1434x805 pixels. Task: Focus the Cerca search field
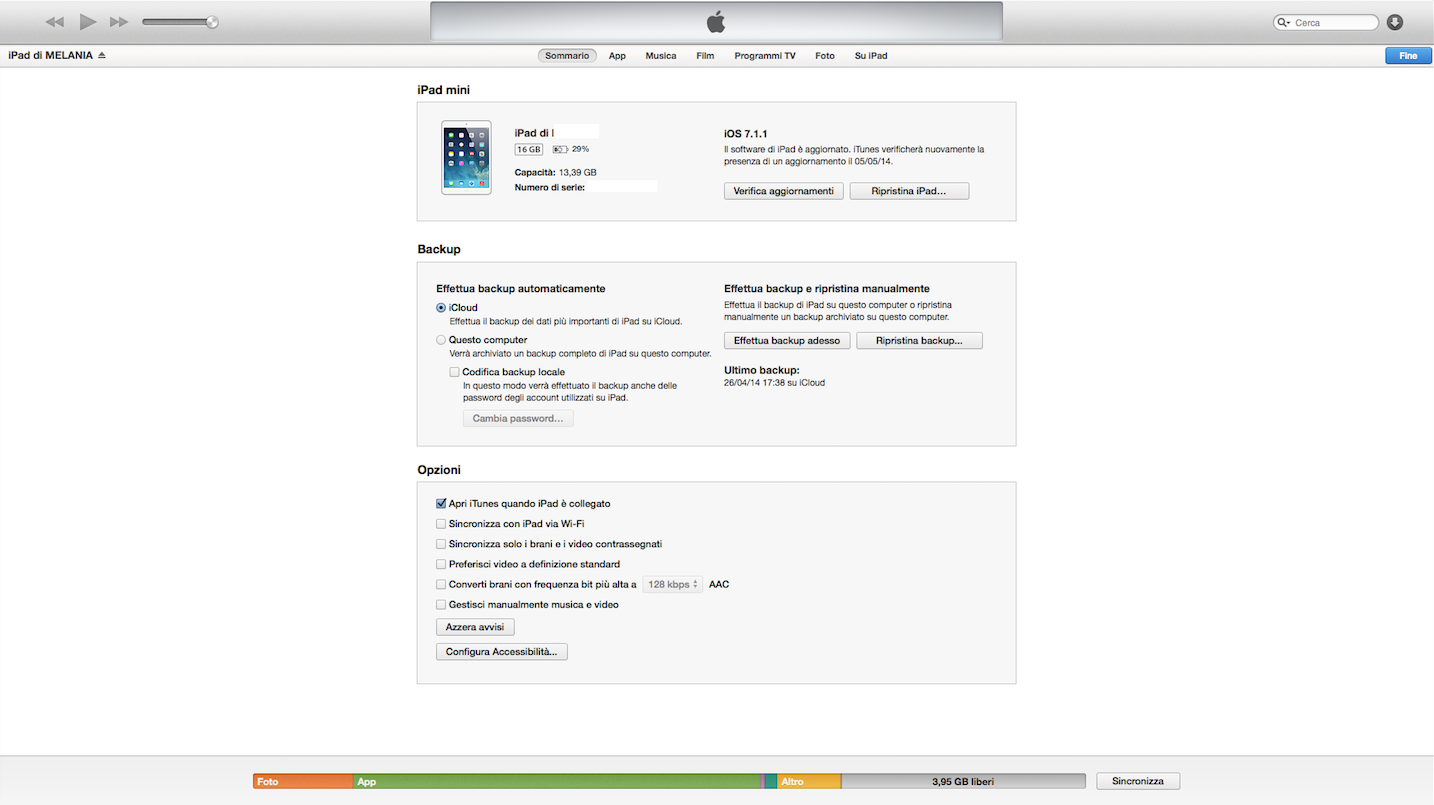1326,22
